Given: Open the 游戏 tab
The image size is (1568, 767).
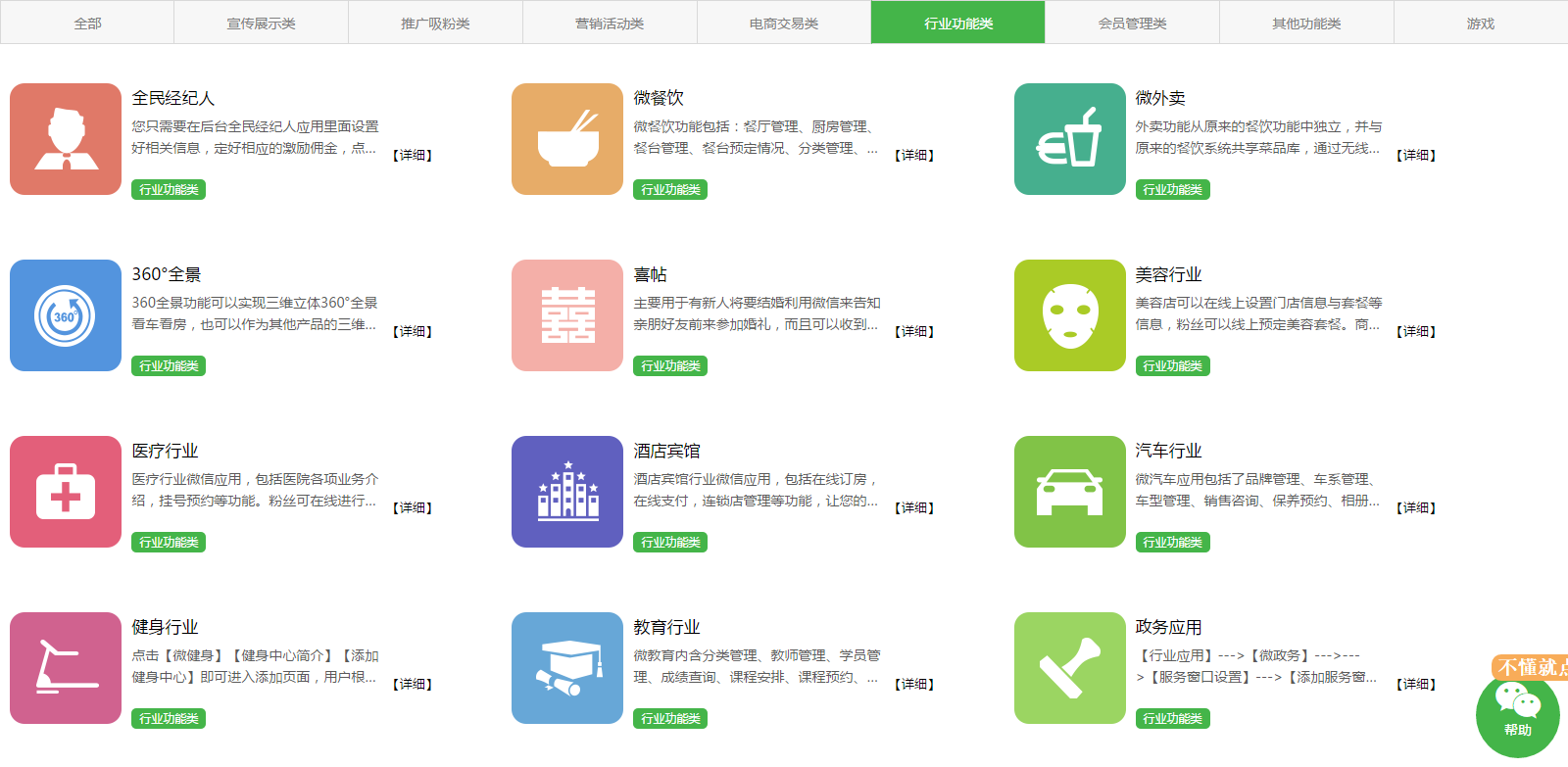Looking at the screenshot, I should click(x=1481, y=23).
